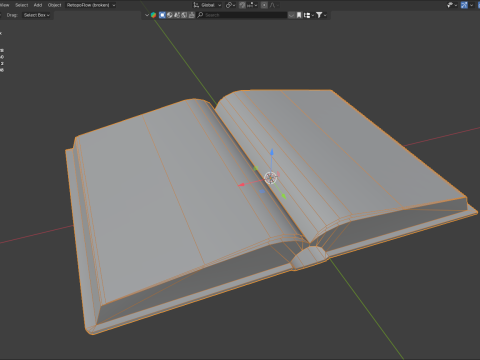Click the 3D cursor at book center

point(270,178)
